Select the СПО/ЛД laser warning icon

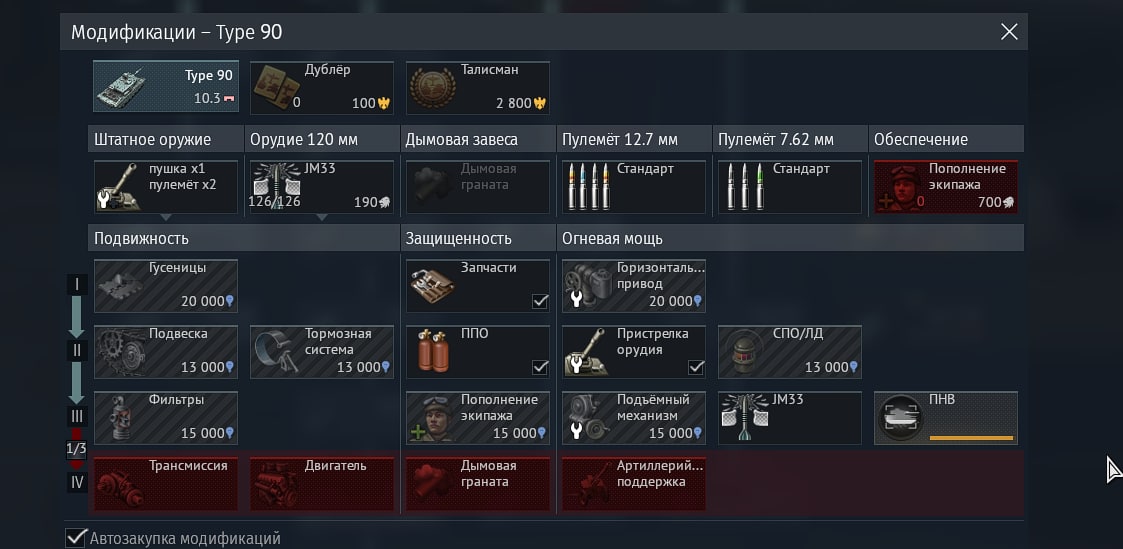(x=743, y=352)
